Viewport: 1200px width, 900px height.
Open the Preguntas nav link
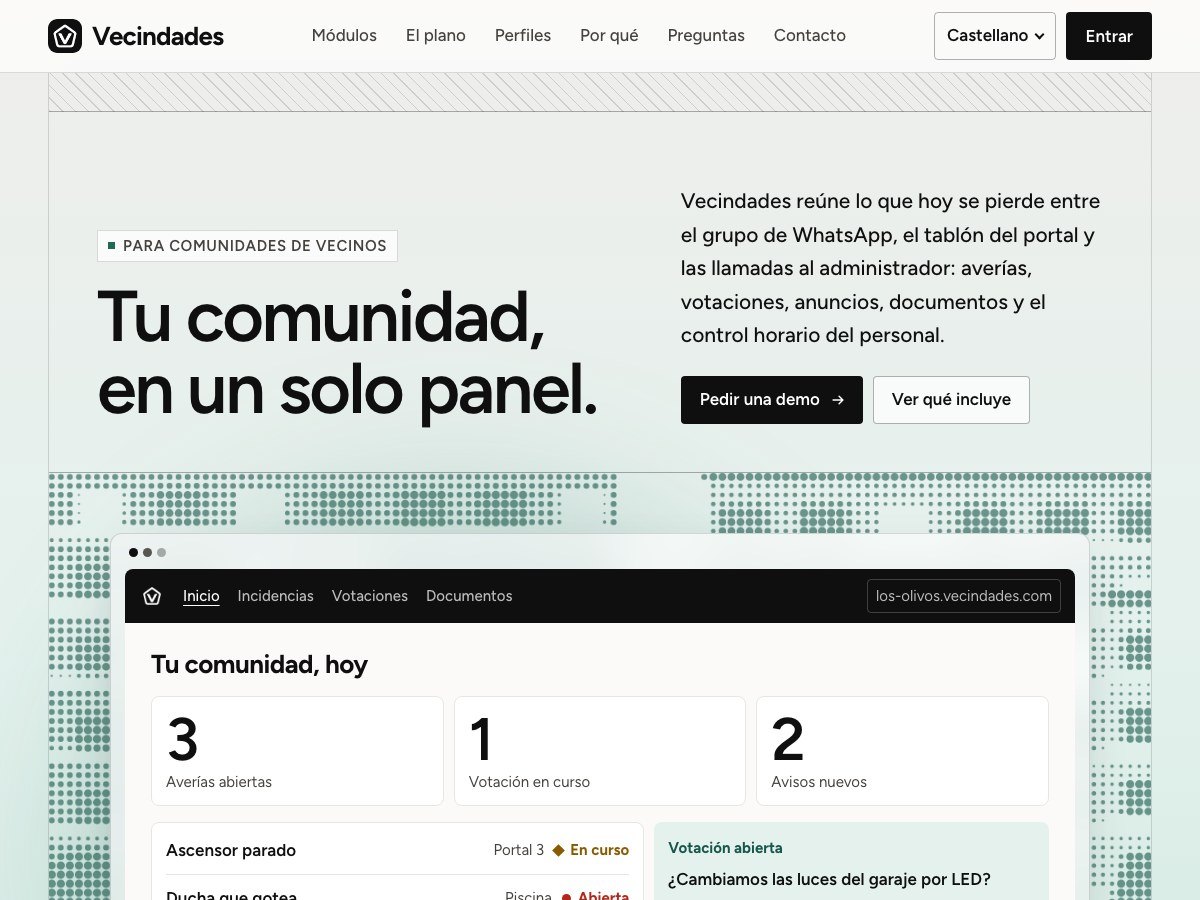pyautogui.click(x=706, y=35)
